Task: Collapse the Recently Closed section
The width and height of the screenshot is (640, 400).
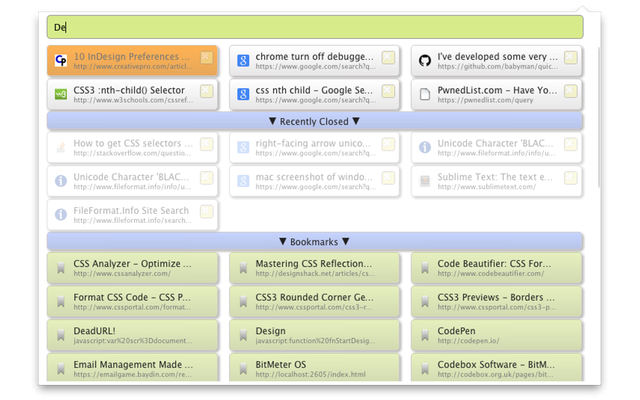Action: click(315, 121)
